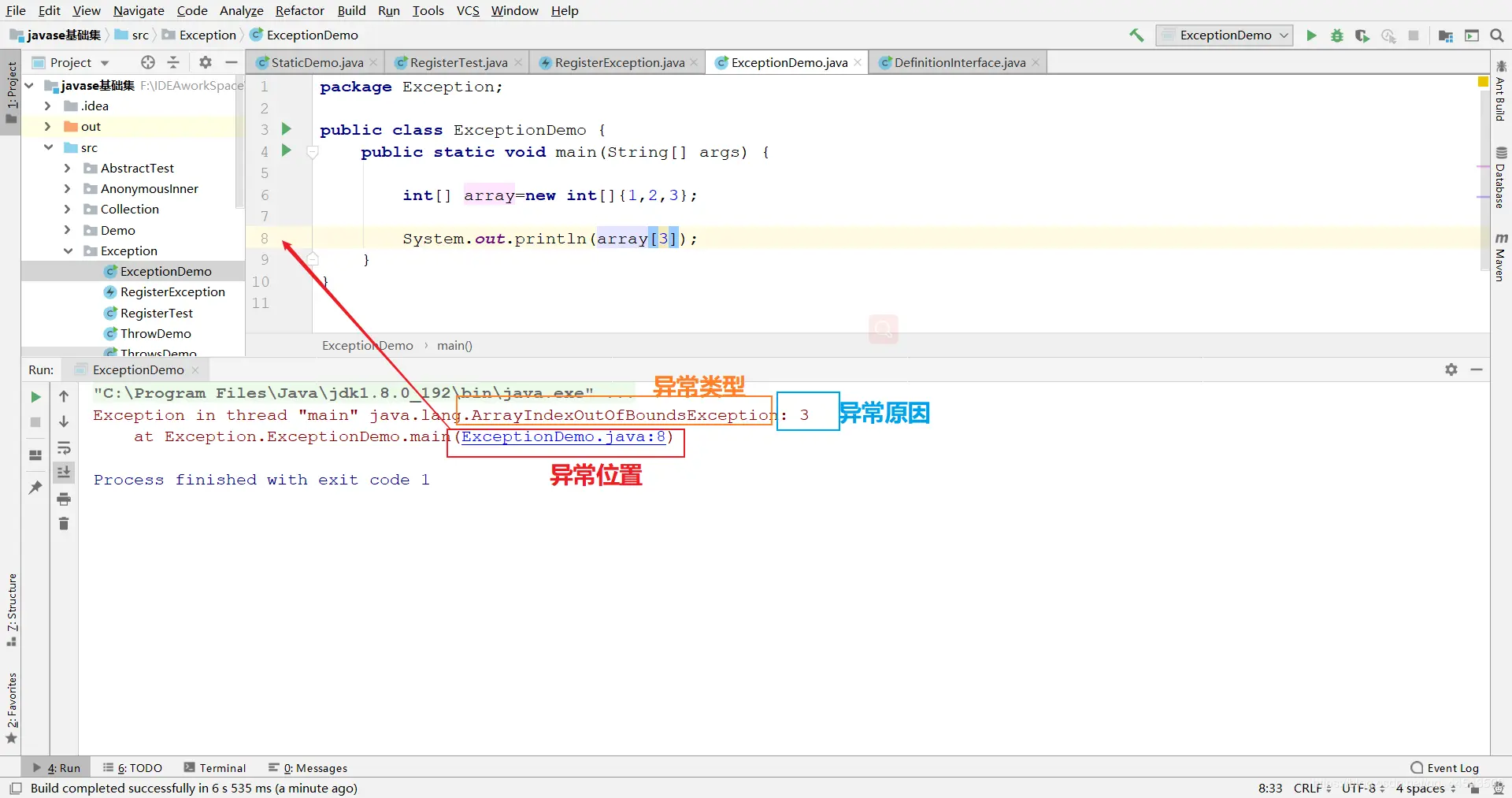Select RegisterTest in the Project tree
The height and width of the screenshot is (798, 1512).
click(156, 313)
